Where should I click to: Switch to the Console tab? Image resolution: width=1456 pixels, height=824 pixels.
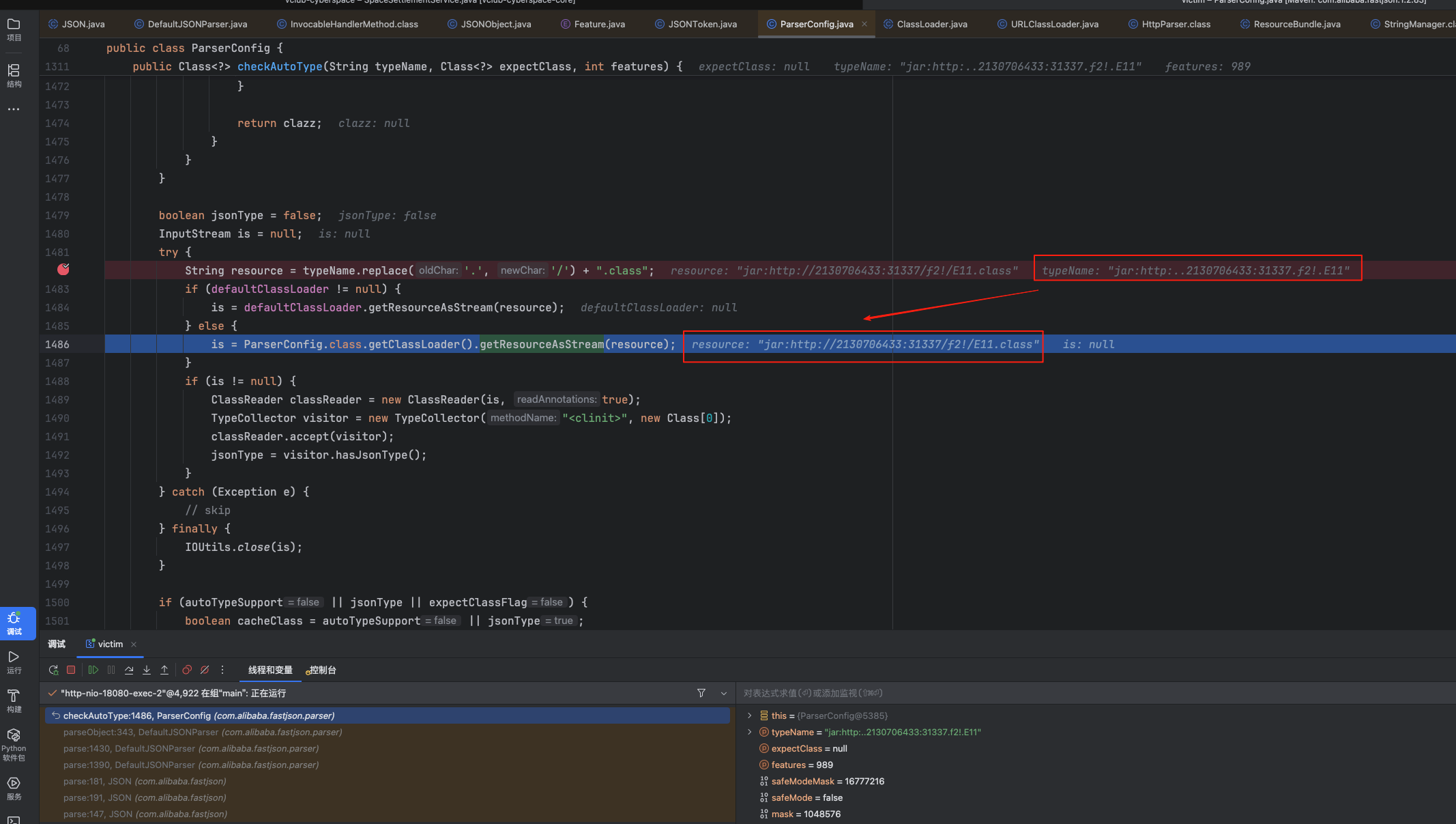click(321, 670)
